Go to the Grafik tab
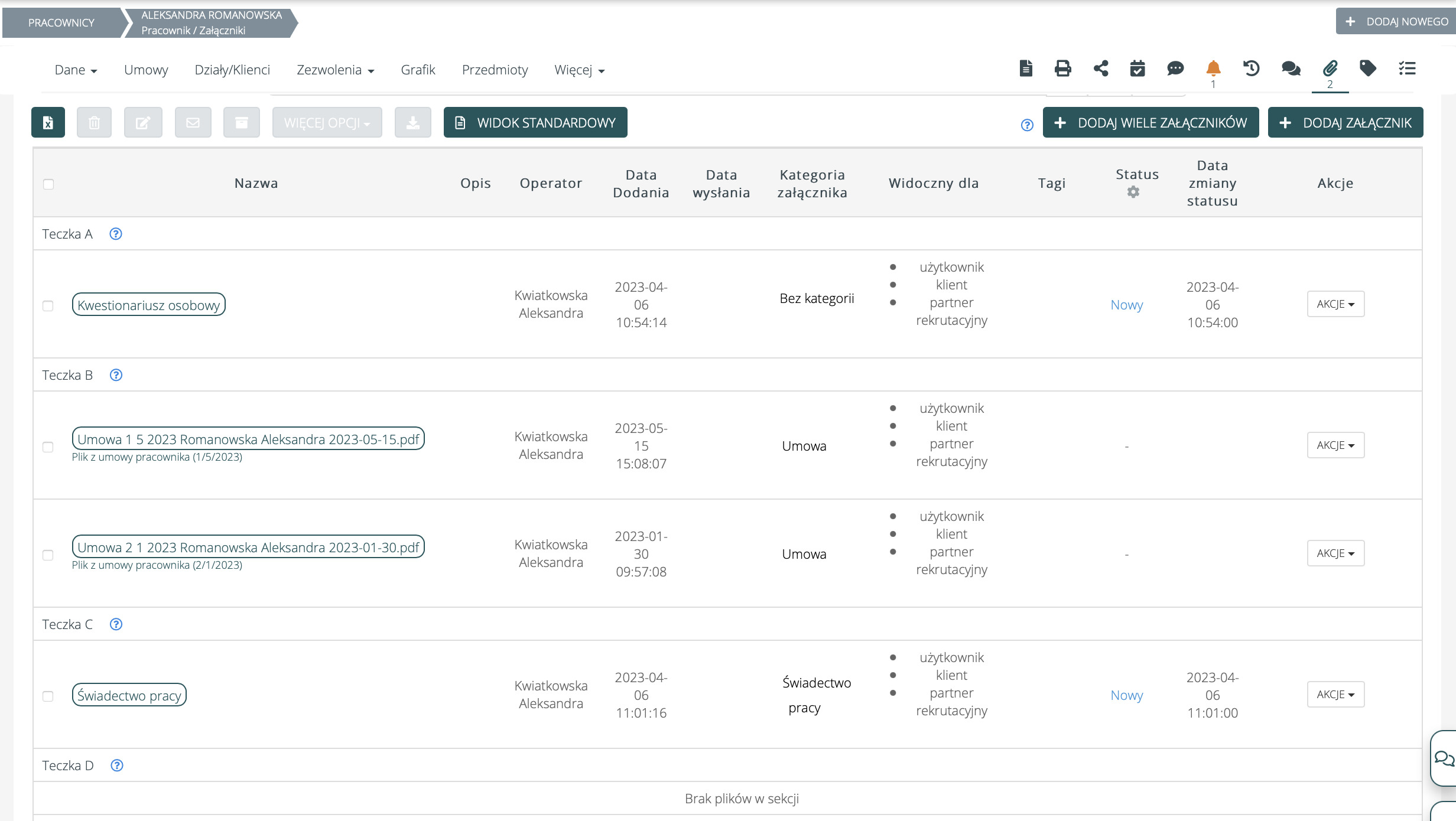Screen dimensions: 1456x821 point(418,70)
